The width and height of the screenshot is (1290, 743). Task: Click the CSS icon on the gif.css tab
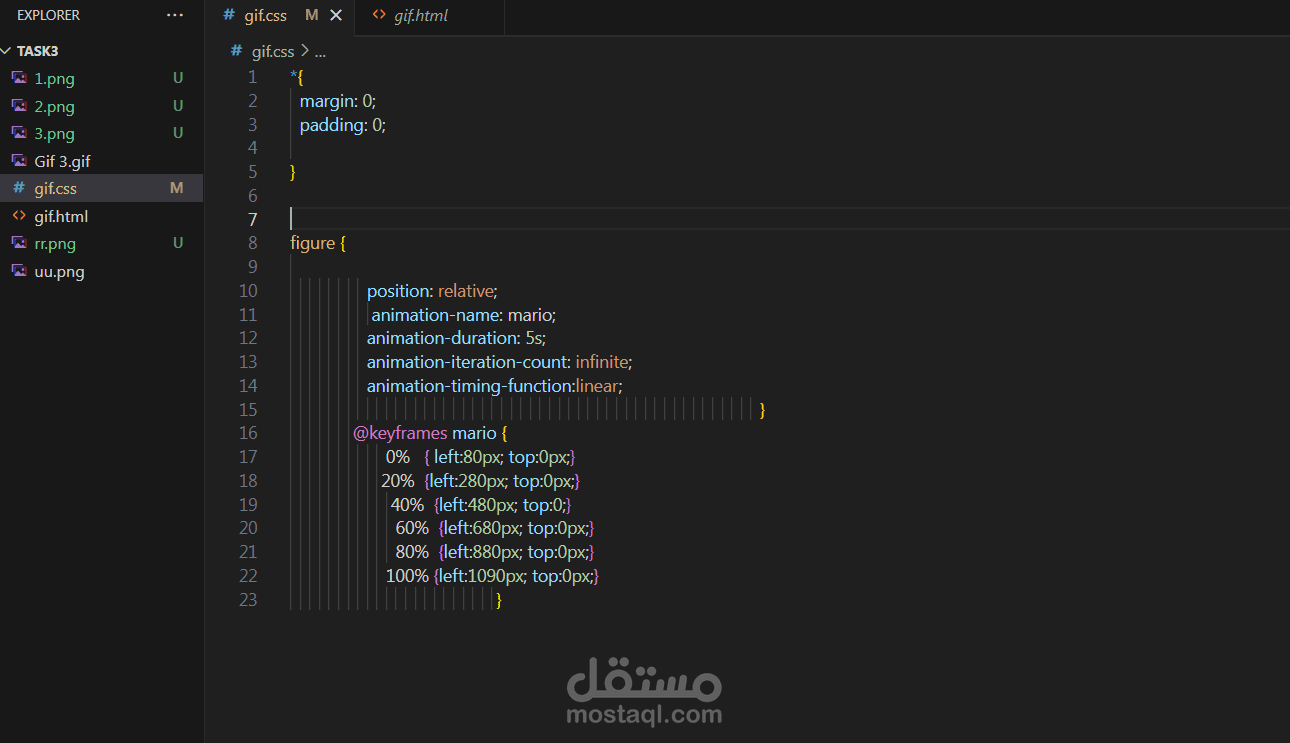pyautogui.click(x=230, y=16)
